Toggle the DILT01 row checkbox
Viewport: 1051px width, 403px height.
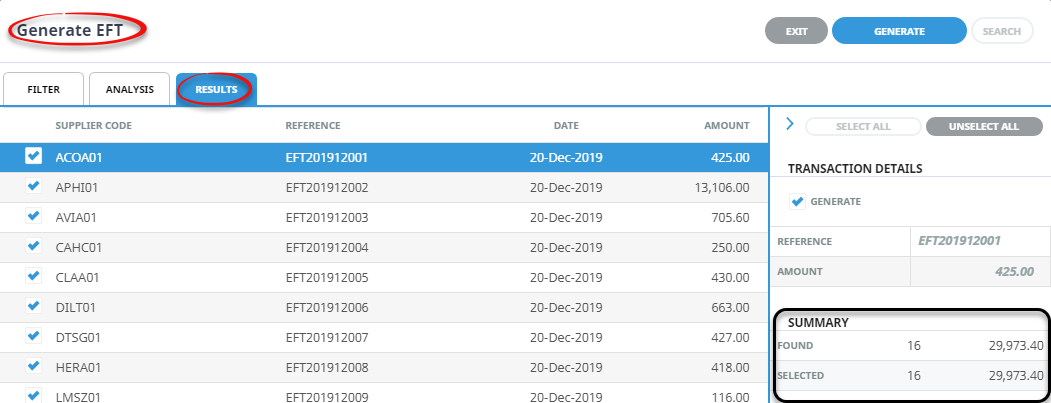(x=33, y=306)
